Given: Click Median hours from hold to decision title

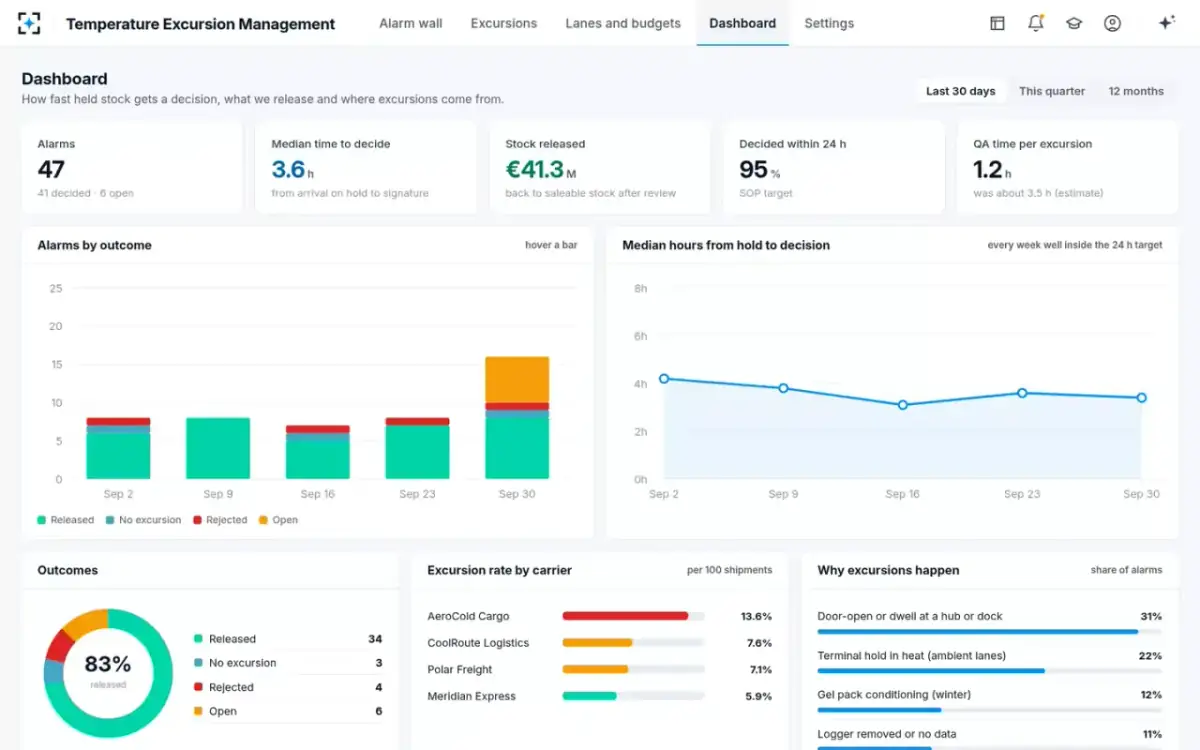Looking at the screenshot, I should click(x=726, y=245).
